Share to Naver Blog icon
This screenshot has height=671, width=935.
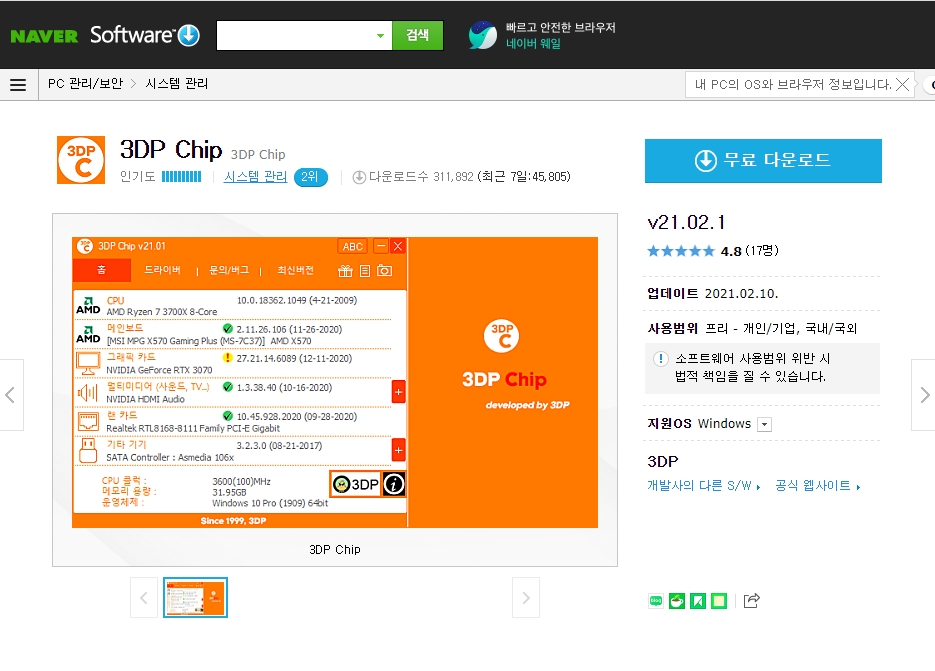tap(656, 601)
